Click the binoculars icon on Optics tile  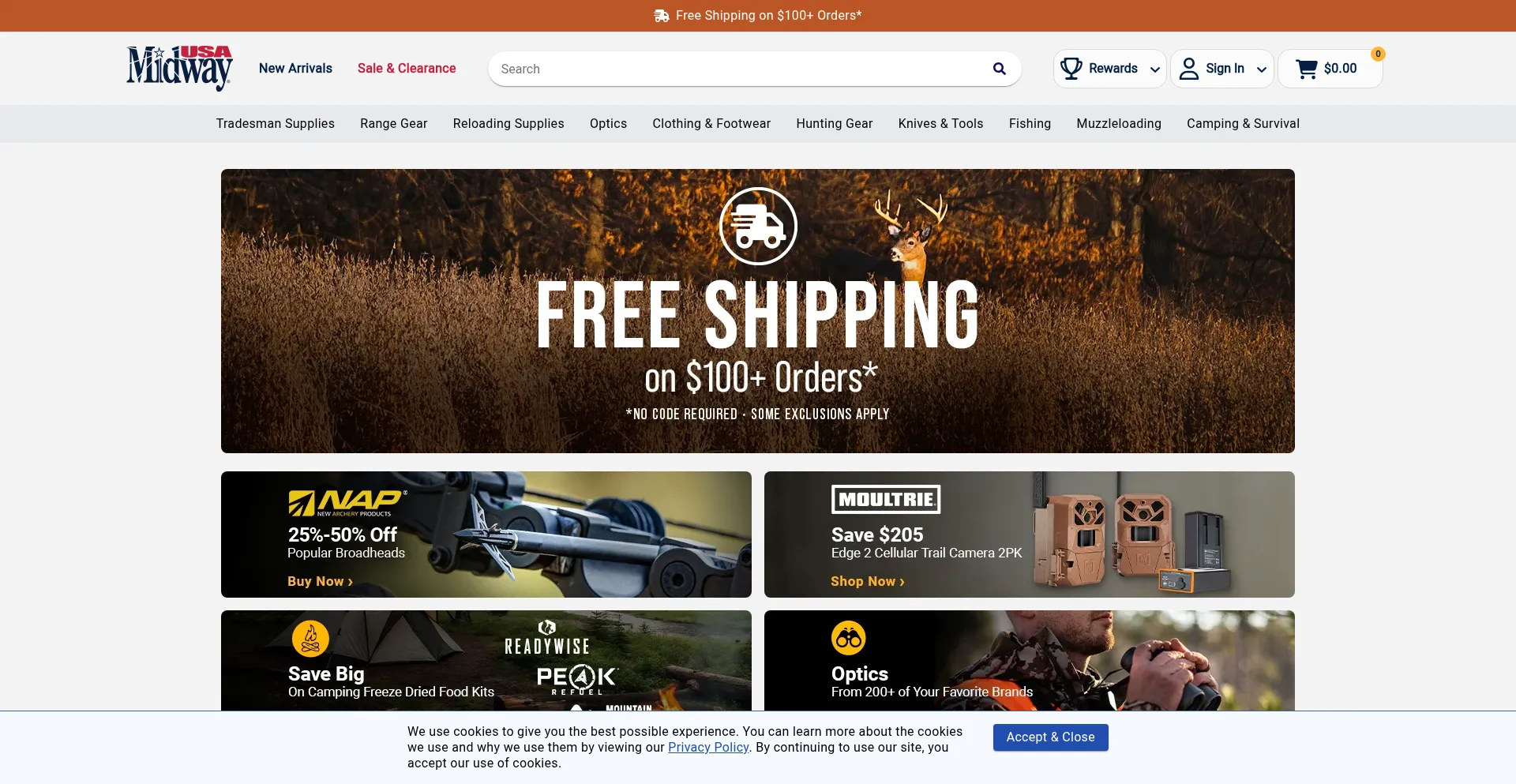(849, 638)
